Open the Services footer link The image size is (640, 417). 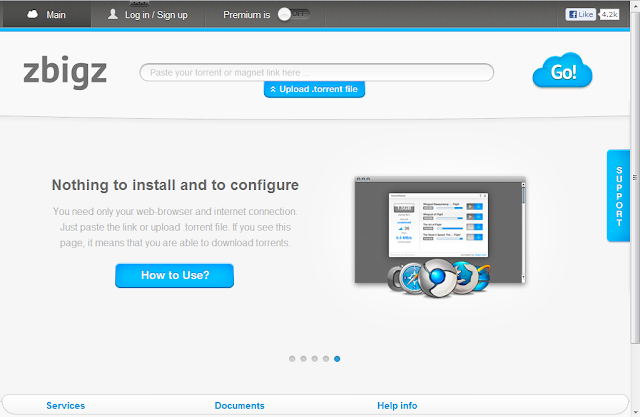65,406
